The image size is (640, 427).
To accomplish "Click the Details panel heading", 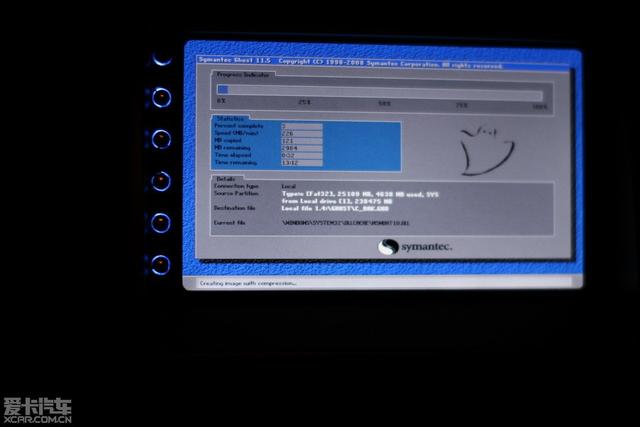I will (226, 179).
